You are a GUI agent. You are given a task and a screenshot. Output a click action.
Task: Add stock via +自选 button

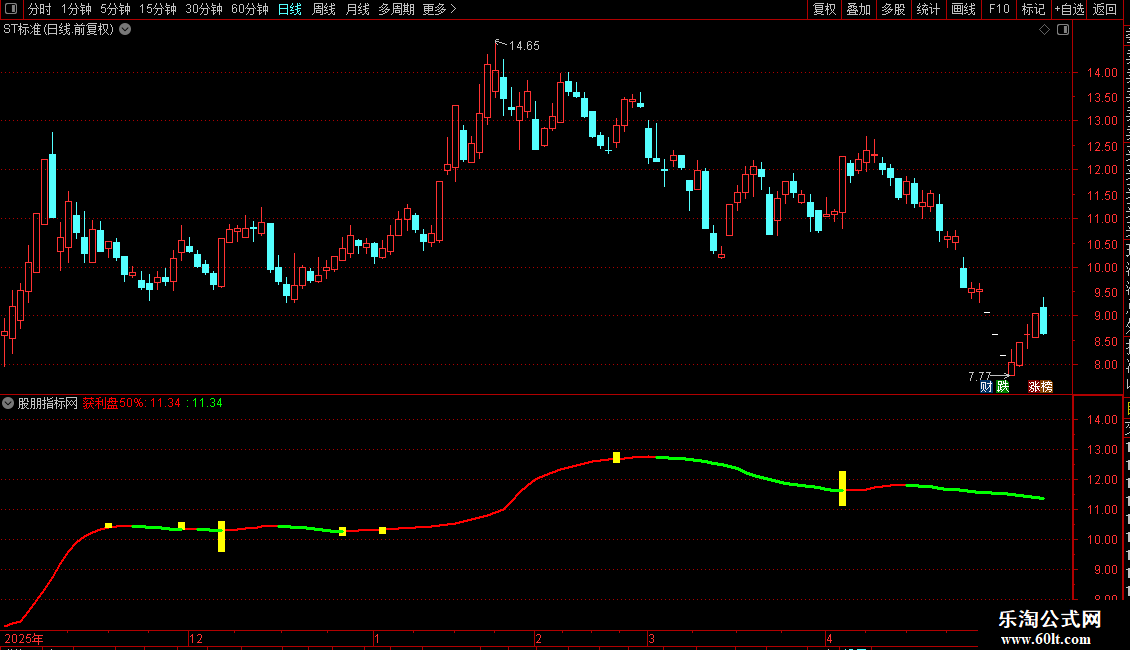pos(1069,9)
